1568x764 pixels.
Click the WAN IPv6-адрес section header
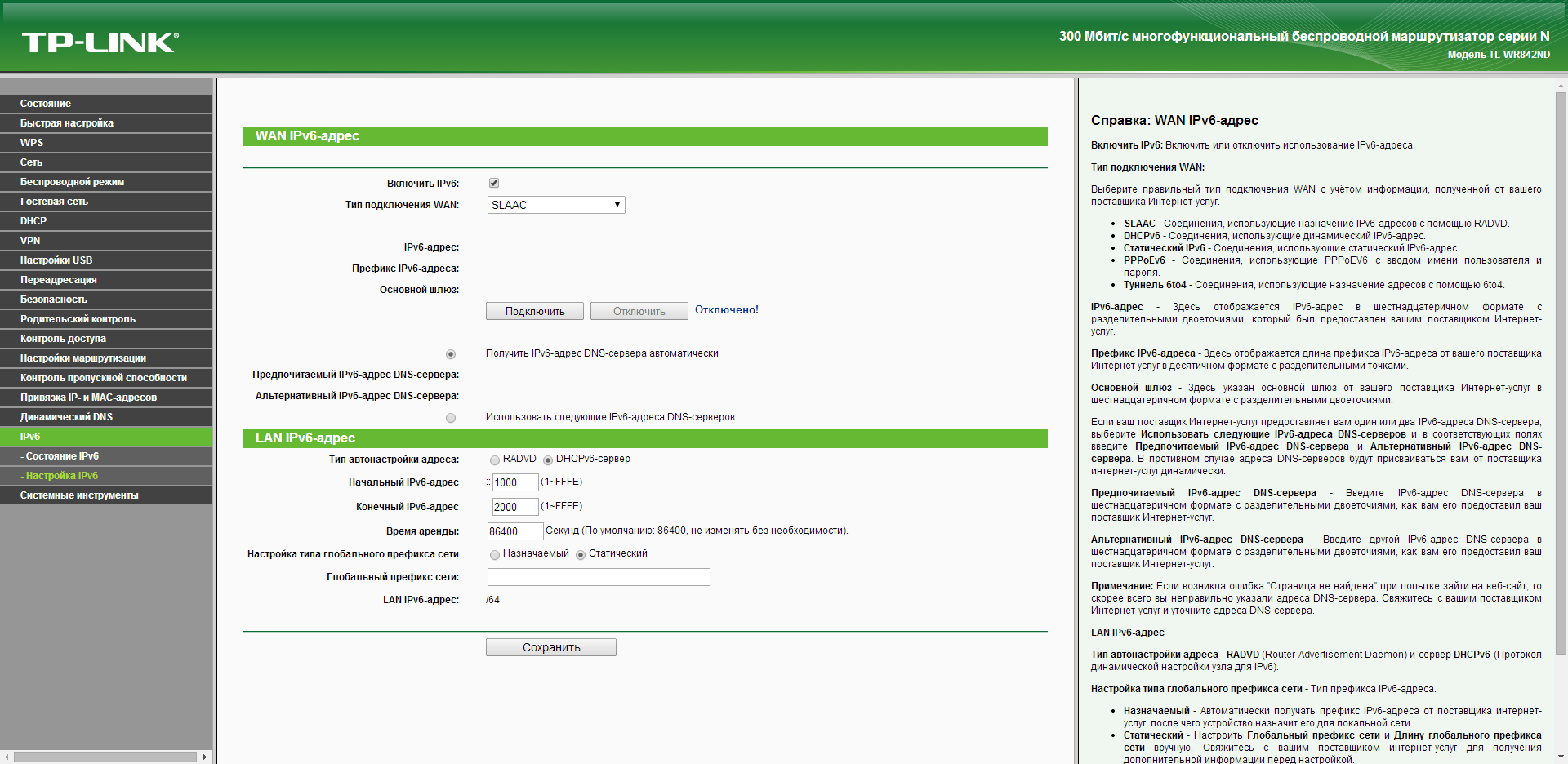click(x=645, y=136)
